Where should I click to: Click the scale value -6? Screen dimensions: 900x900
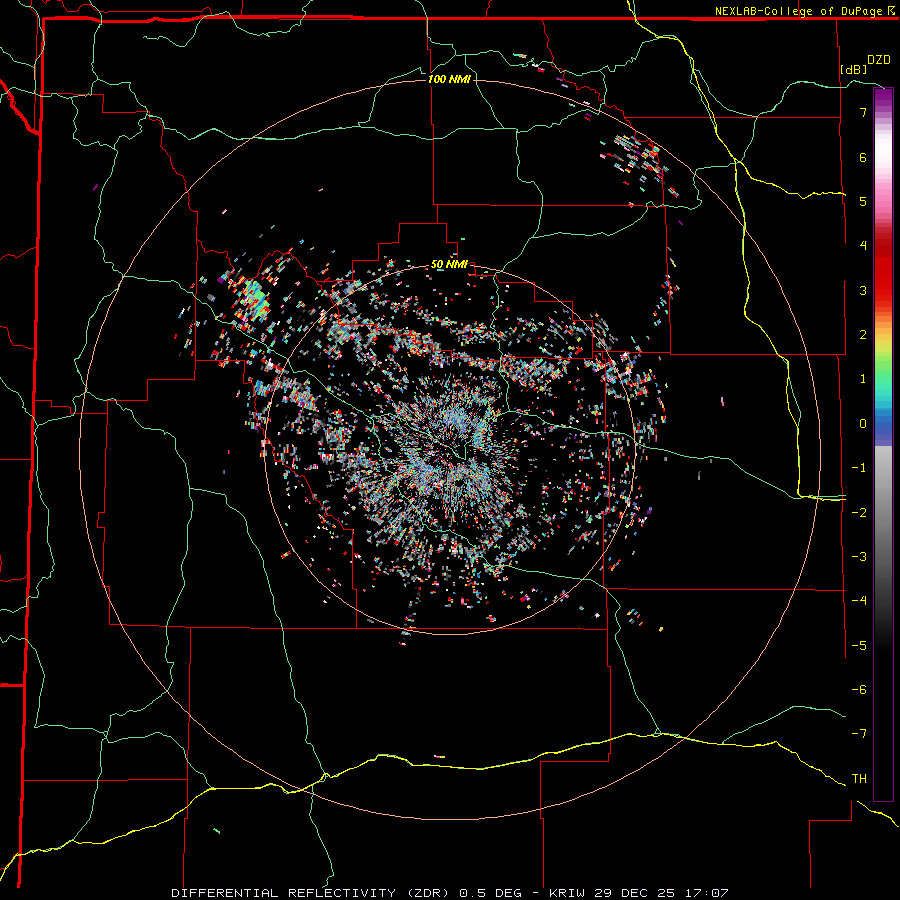pos(859,690)
